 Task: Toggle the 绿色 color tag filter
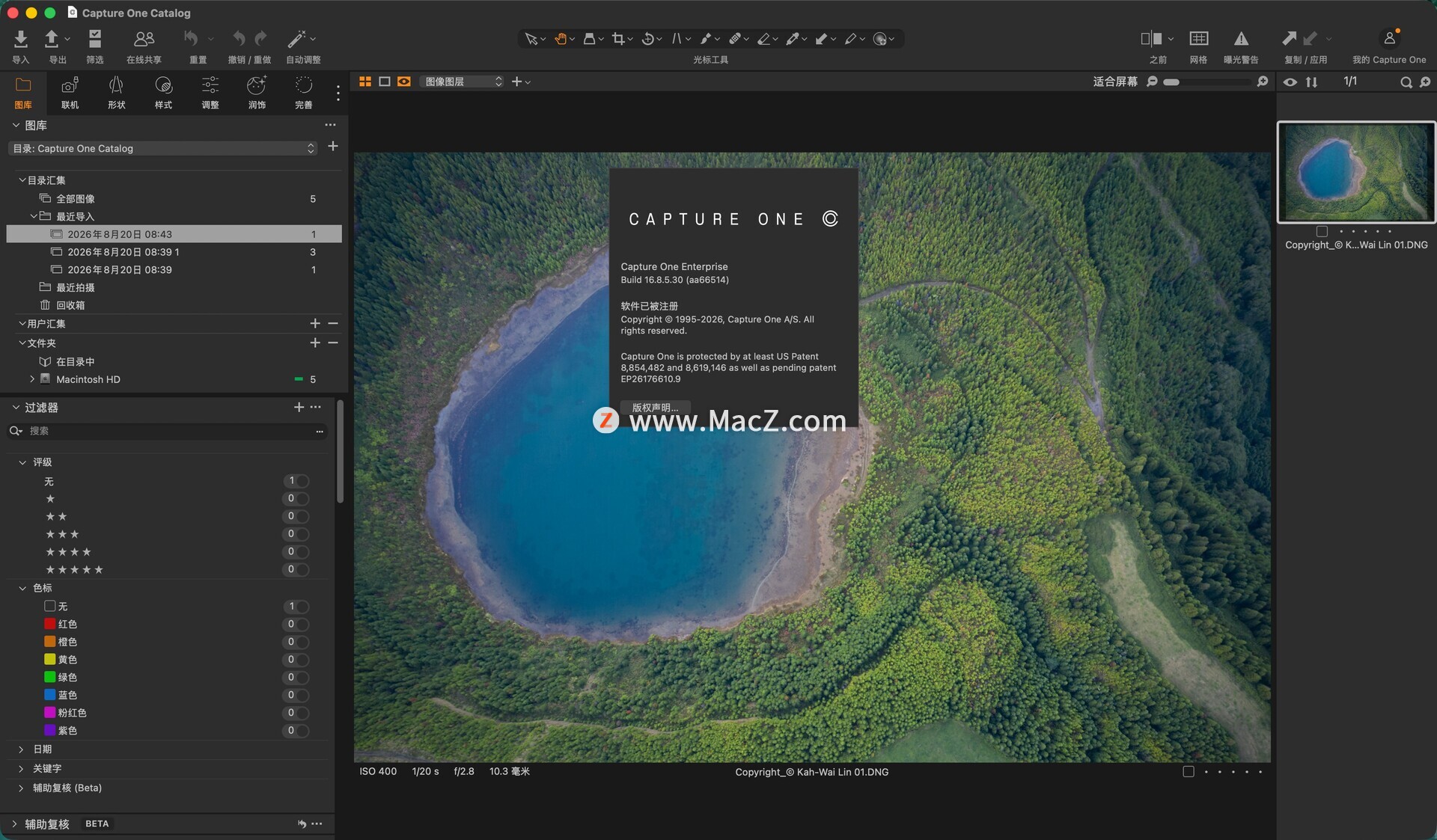click(x=297, y=677)
